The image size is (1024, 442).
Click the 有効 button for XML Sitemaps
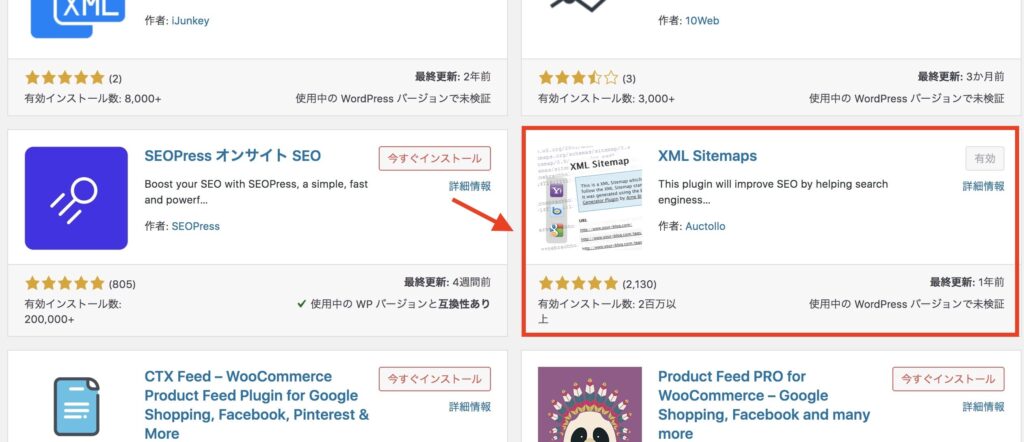point(985,159)
